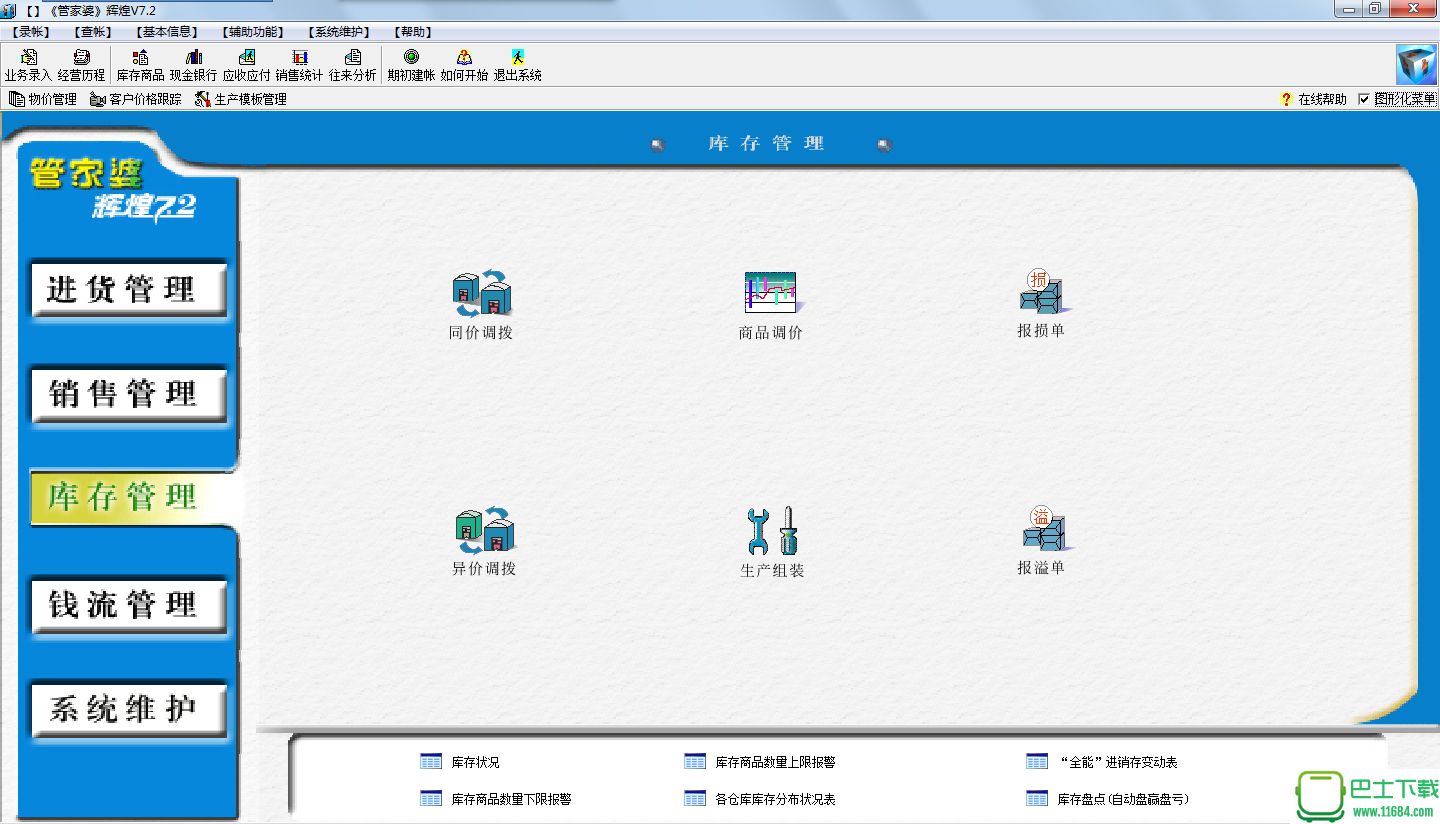Open 【帮助】 menu

click(x=413, y=32)
